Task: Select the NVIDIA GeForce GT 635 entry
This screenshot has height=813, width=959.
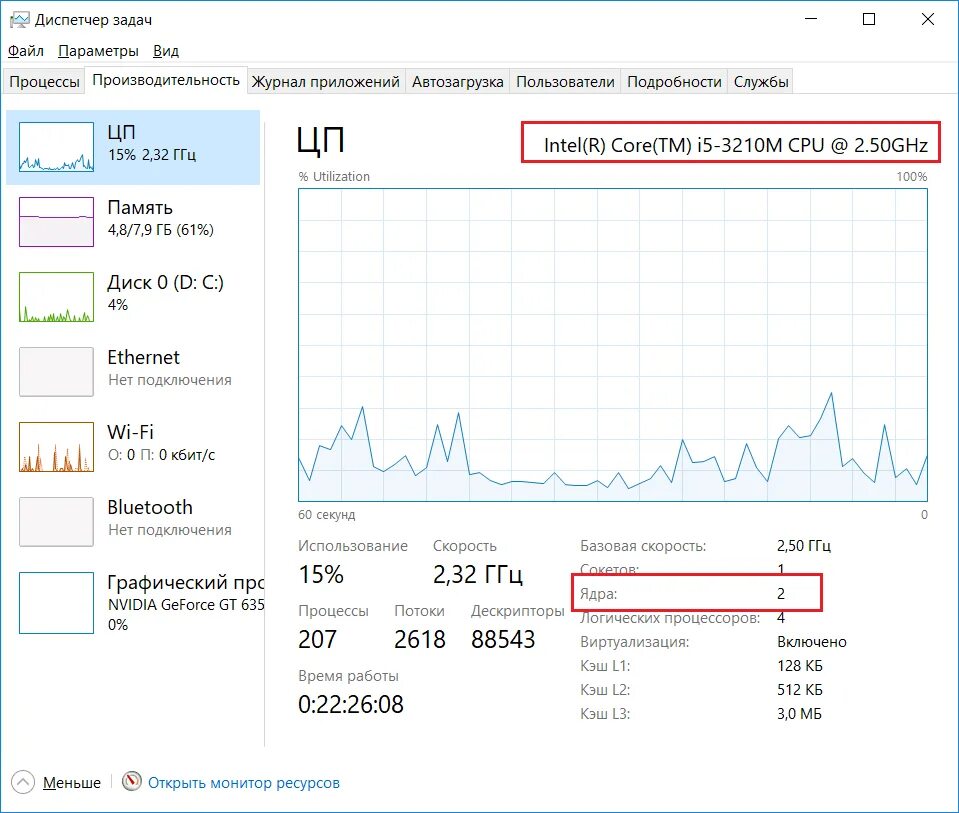Action: 133,603
